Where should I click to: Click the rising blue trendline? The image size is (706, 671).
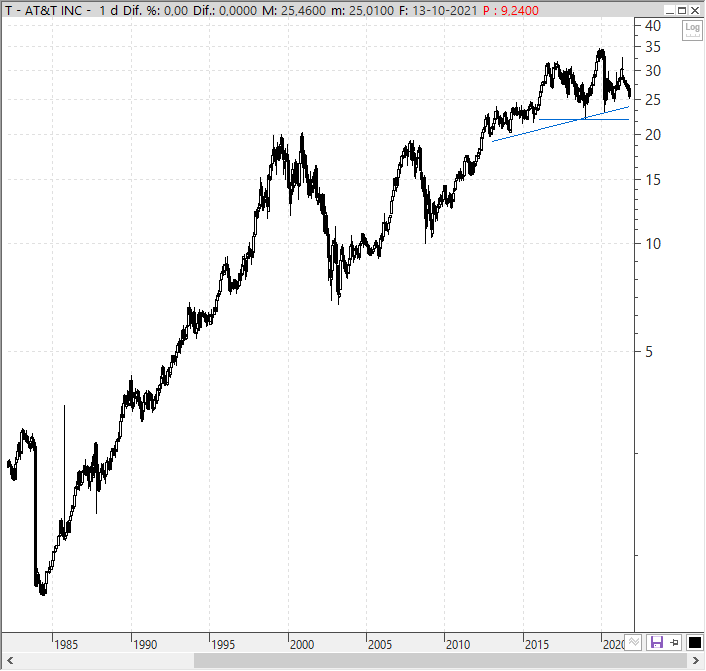(561, 124)
